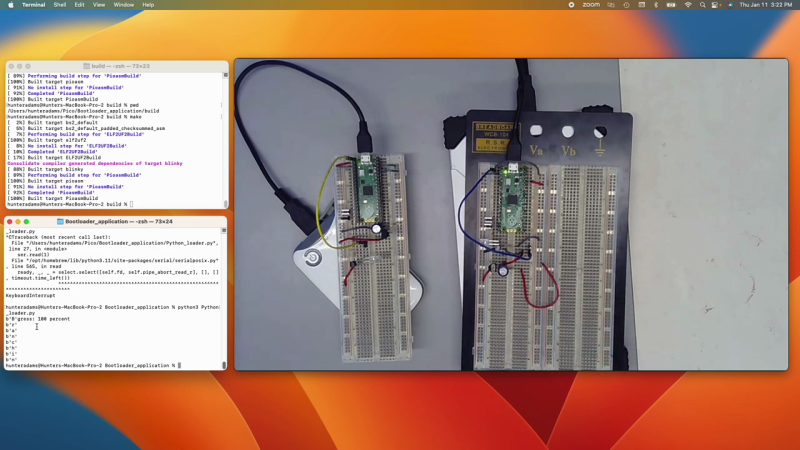The width and height of the screenshot is (800, 450).
Task: Open the Help menu
Action: click(148, 5)
